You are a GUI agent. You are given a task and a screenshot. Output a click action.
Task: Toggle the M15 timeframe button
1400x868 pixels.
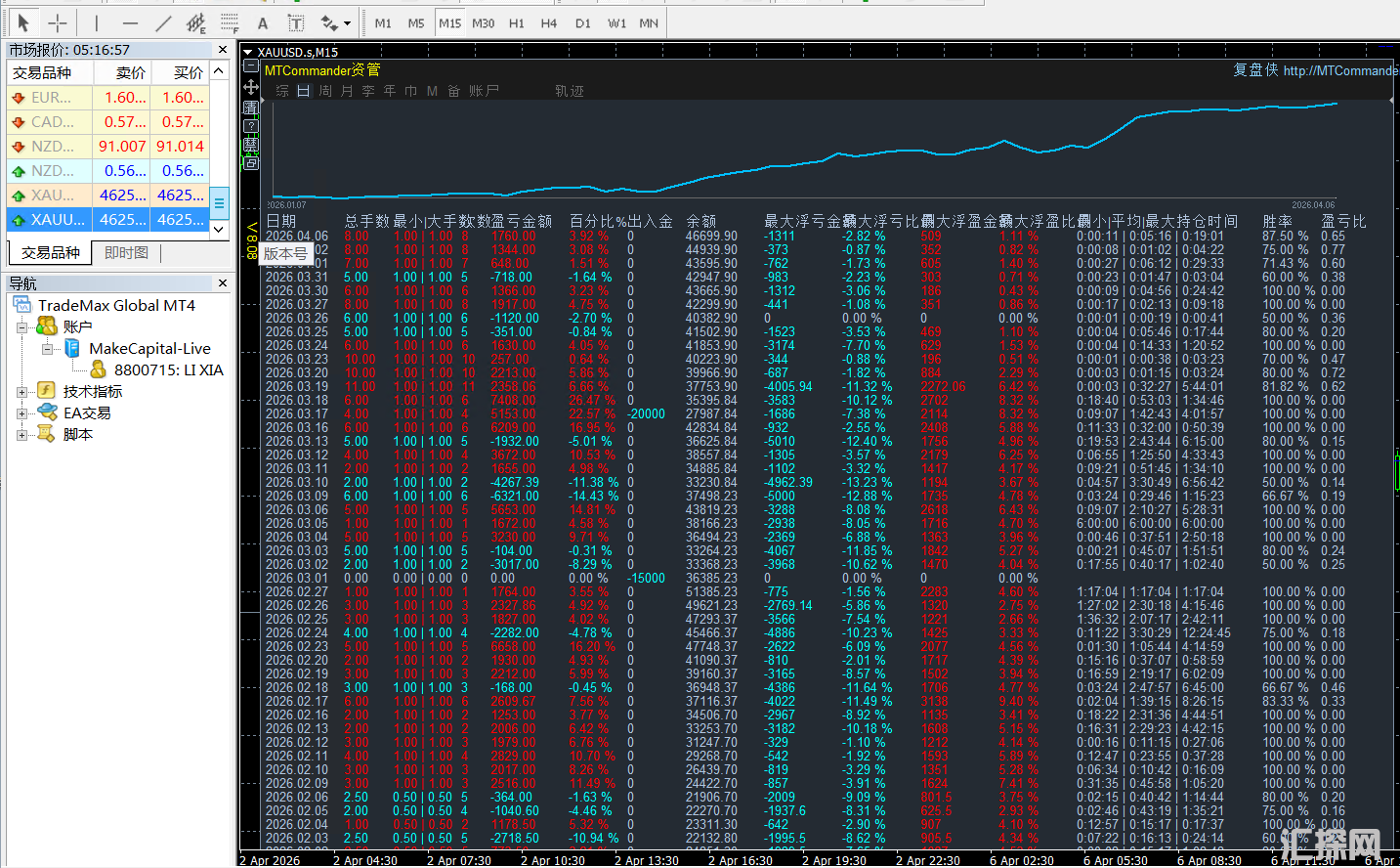coord(449,23)
